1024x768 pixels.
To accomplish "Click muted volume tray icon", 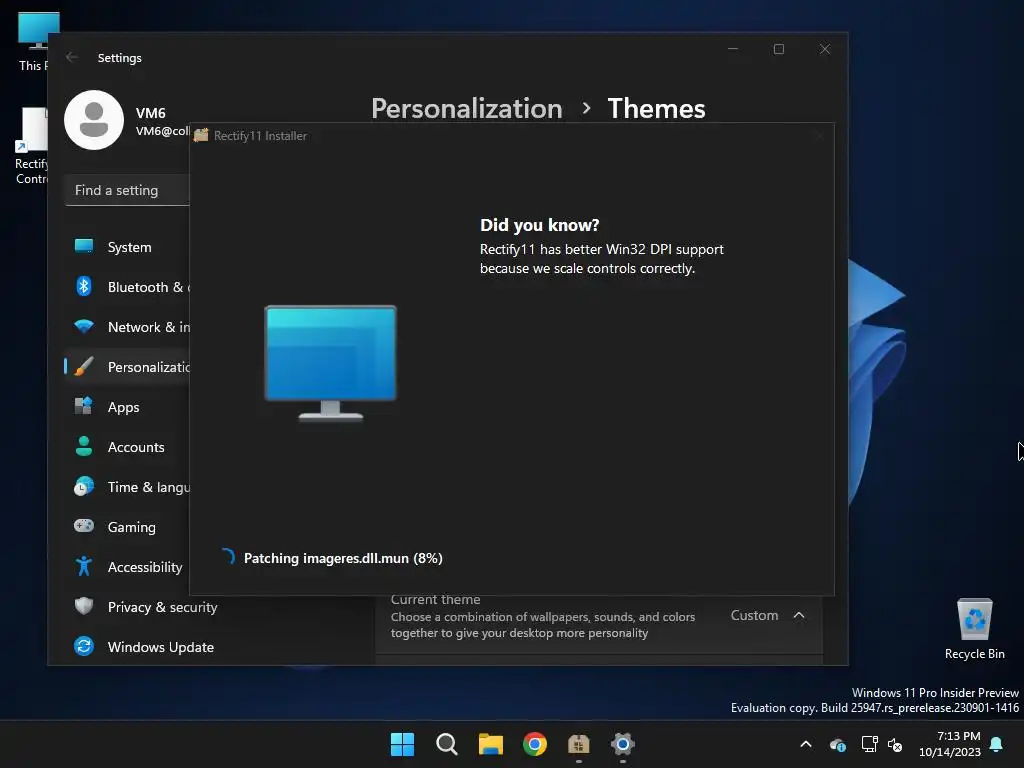I will [x=895, y=744].
